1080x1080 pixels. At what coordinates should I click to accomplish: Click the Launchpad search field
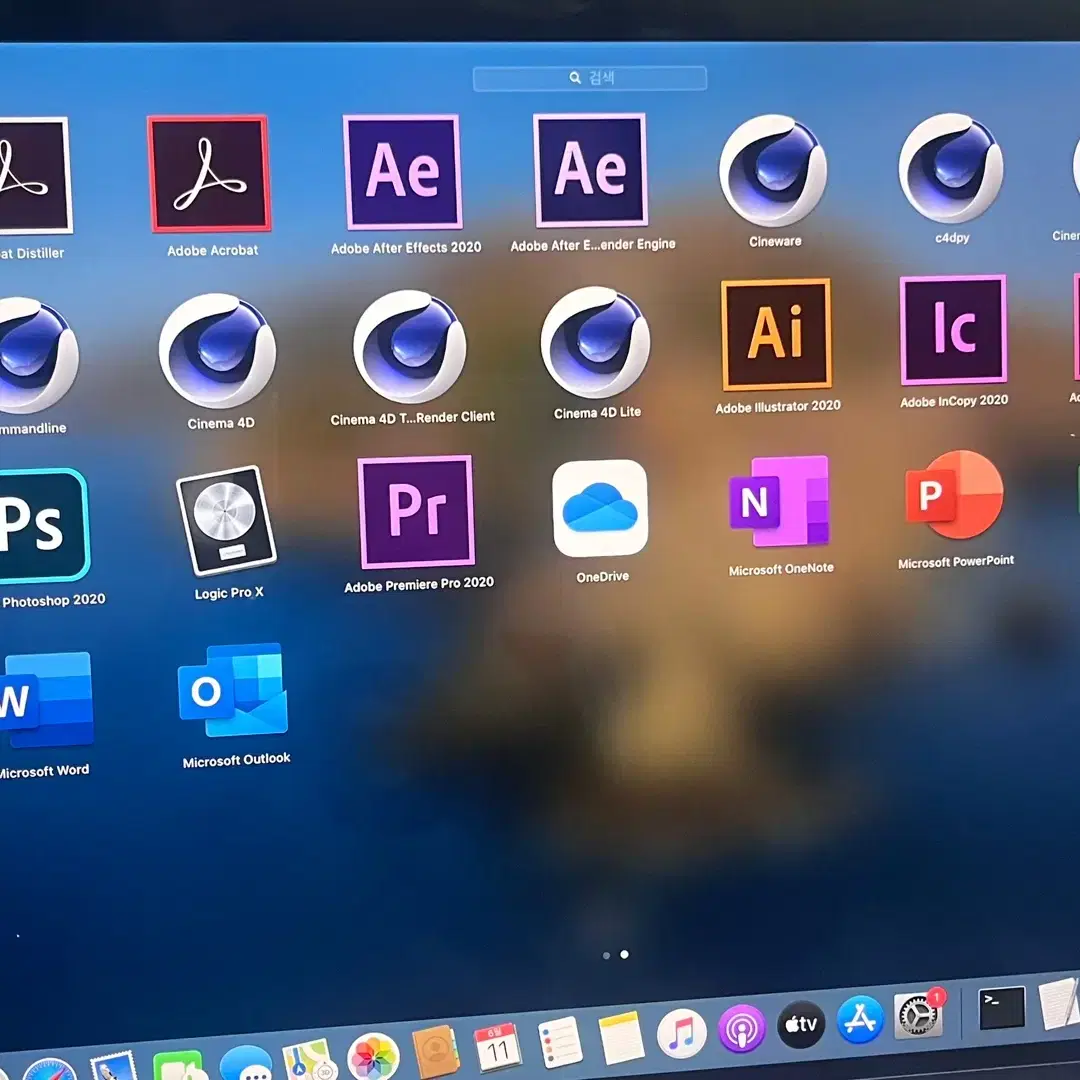click(590, 79)
